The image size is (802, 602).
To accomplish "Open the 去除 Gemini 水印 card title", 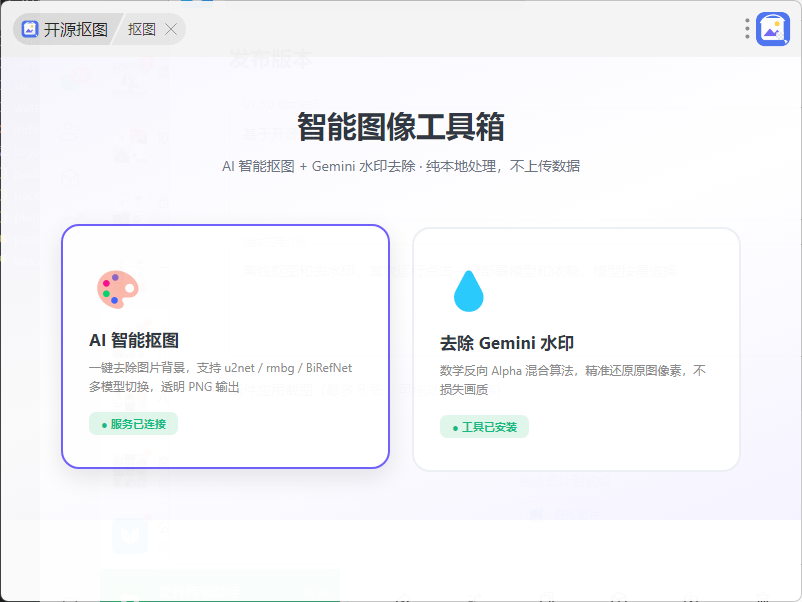I will (x=507, y=343).
